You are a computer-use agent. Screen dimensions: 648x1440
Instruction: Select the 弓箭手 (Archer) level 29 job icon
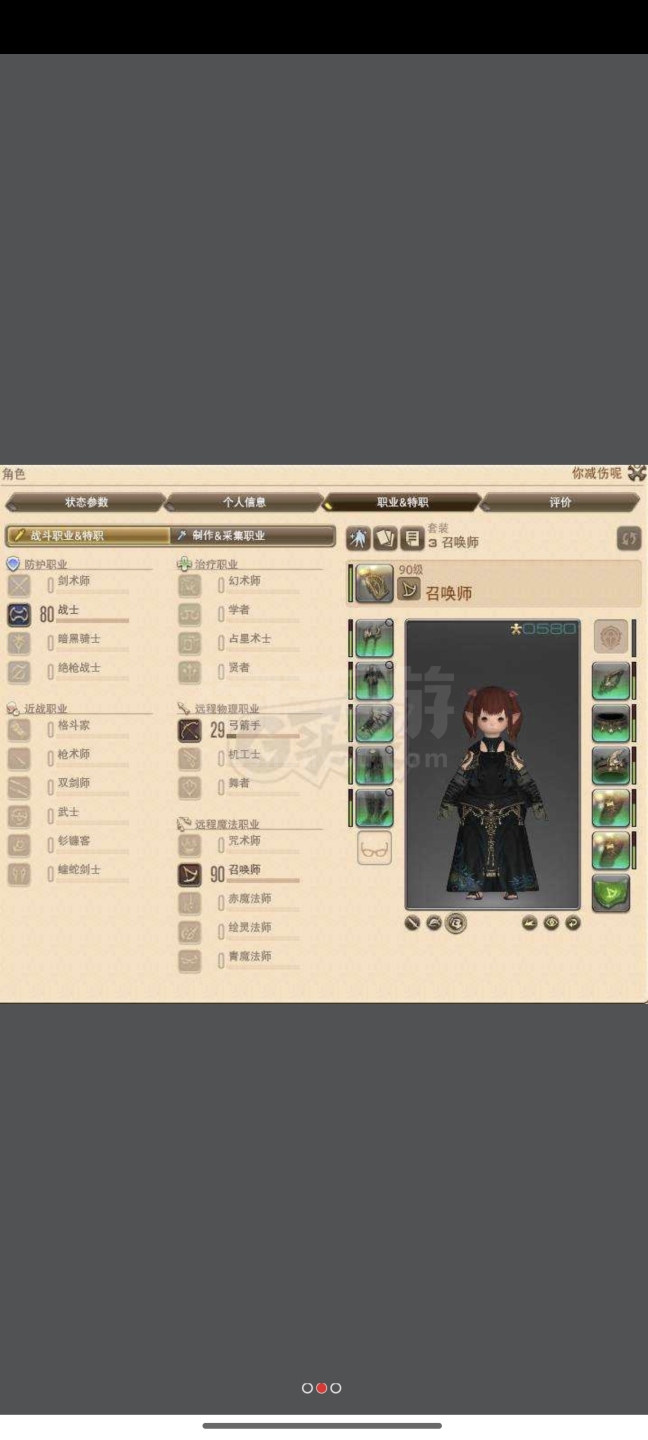tap(189, 730)
